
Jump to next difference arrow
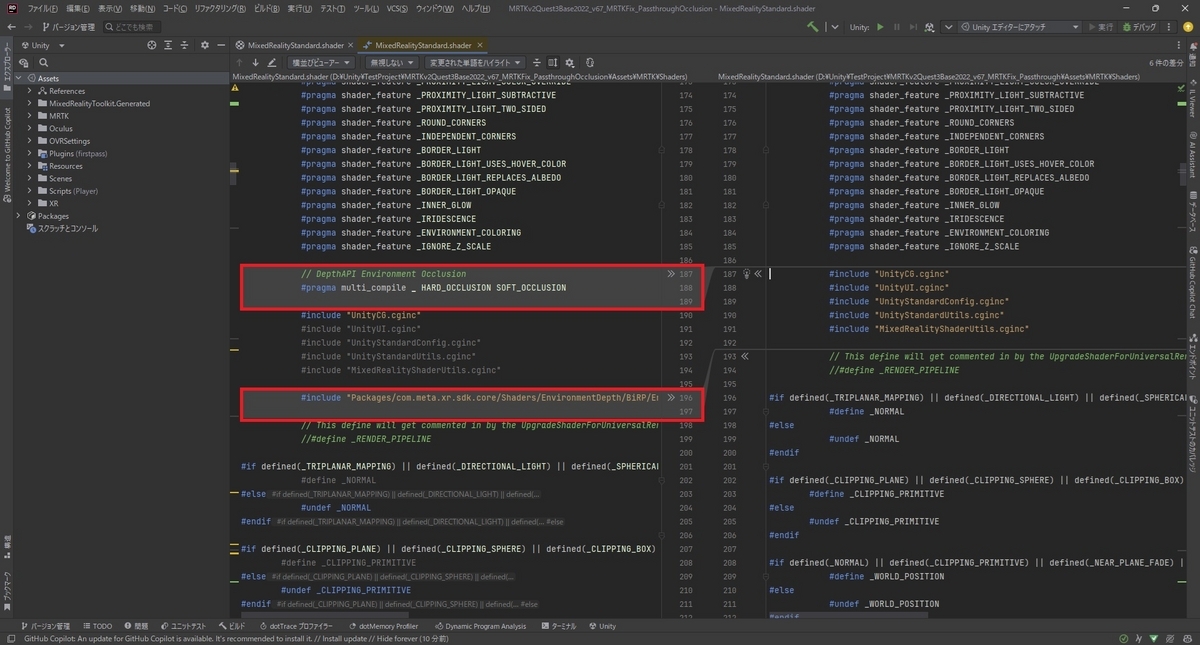tap(256, 62)
